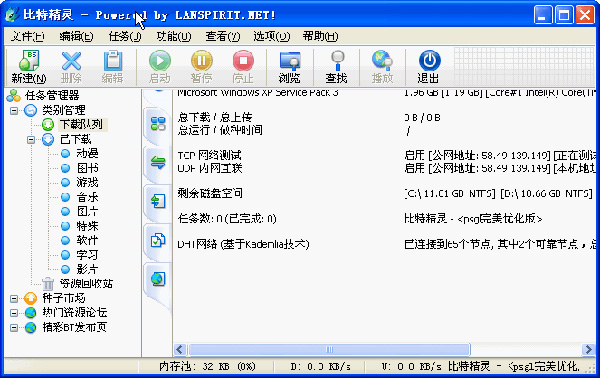Click the horizontal scrollbar thumb
The height and width of the screenshot is (378, 600).
tap(329, 349)
